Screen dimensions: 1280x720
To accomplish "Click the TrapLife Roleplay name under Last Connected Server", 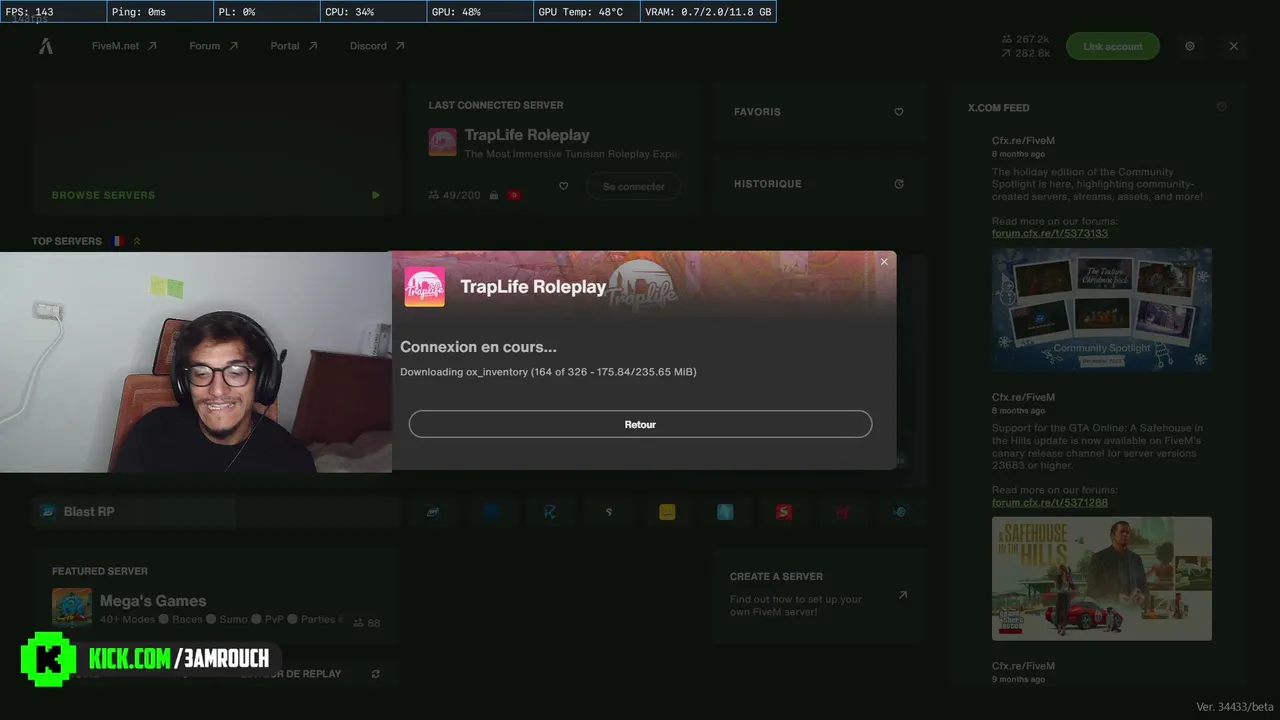I will (x=527, y=135).
